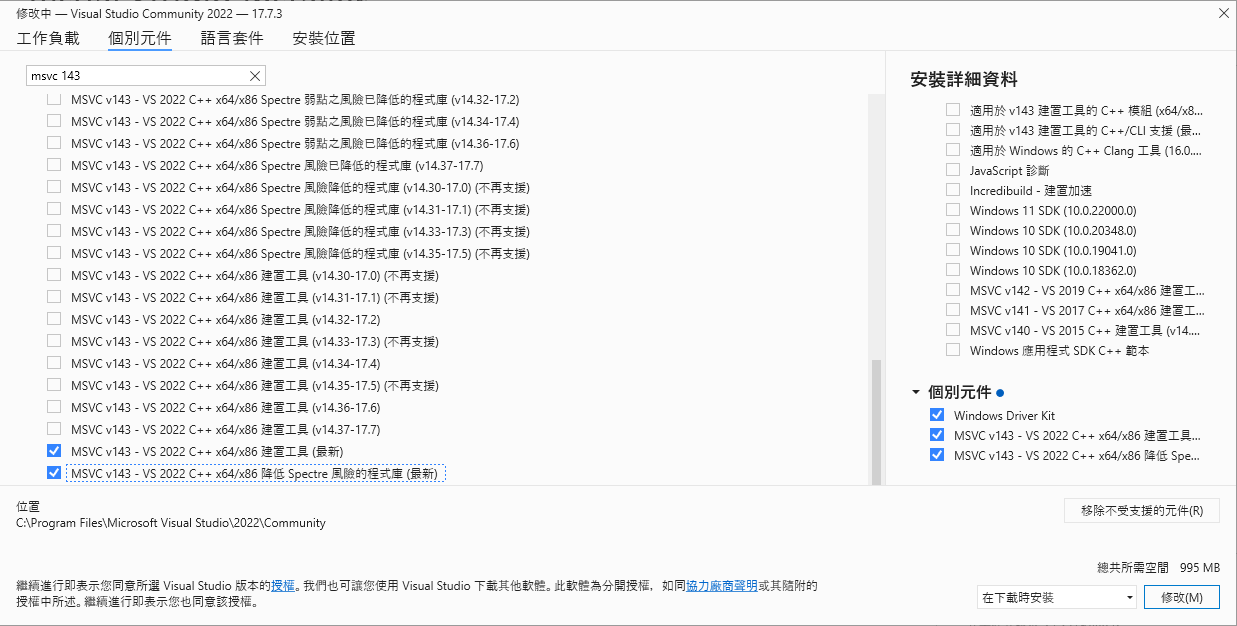This screenshot has width=1237, height=626.
Task: Check 建置工具 (v14.33-17.3) 不再支援
Action: click(x=54, y=342)
